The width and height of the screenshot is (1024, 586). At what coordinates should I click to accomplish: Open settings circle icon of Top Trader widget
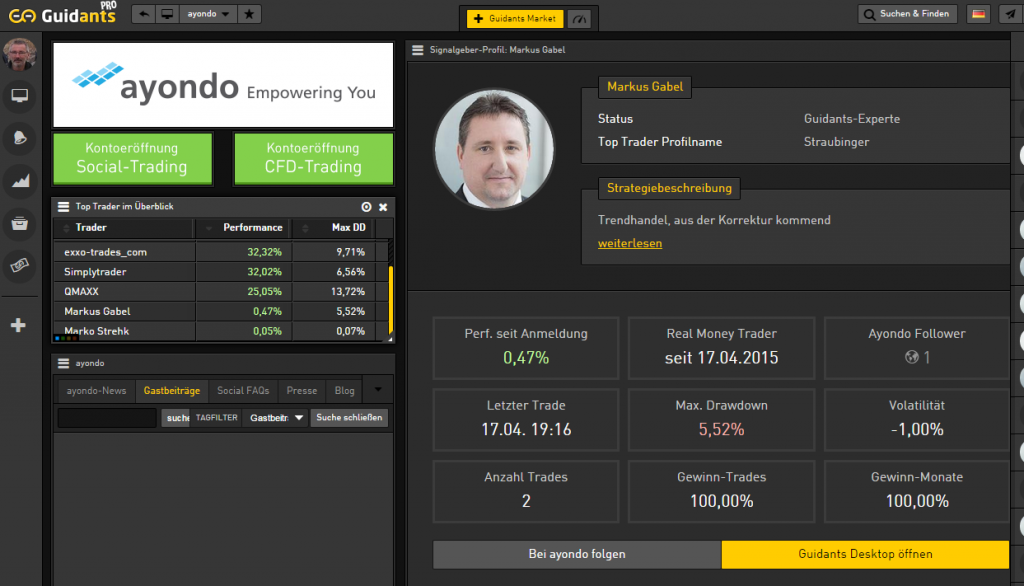click(x=366, y=207)
